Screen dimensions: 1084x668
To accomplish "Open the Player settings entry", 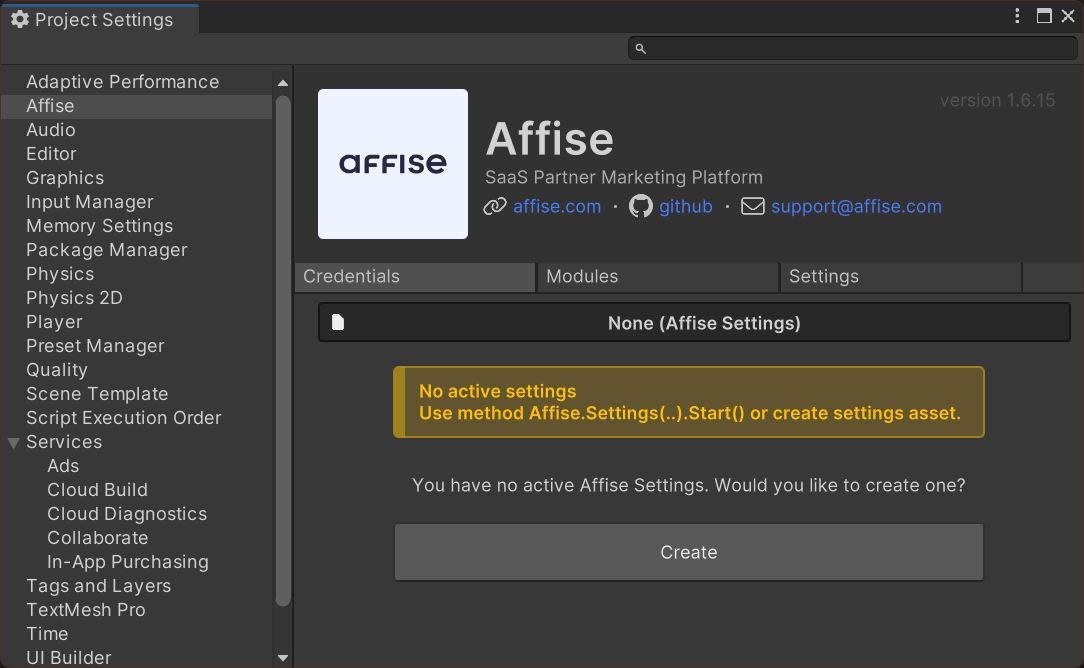I will click(x=54, y=321).
